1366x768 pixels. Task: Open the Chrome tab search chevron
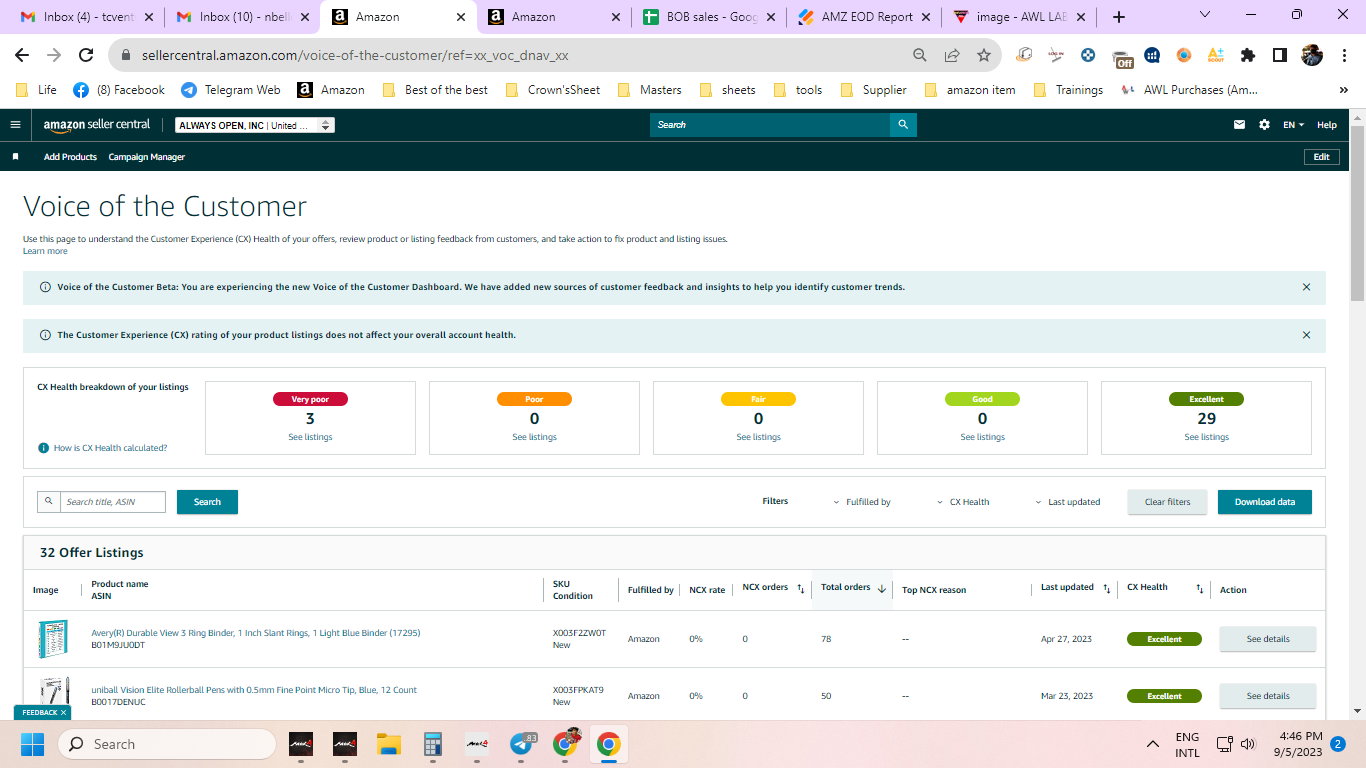pos(1204,15)
